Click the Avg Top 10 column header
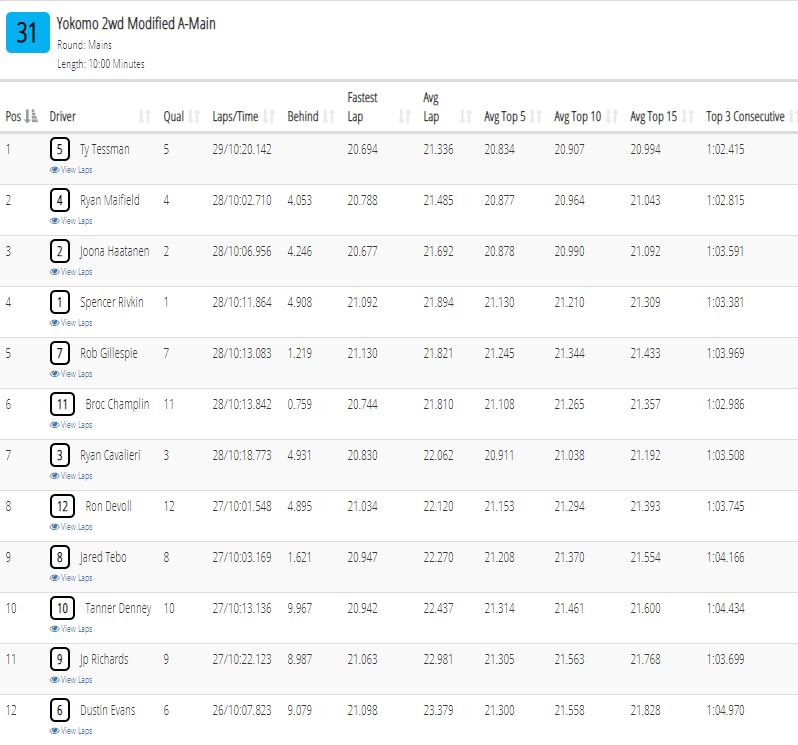Viewport: 798px width, 745px height. tap(578, 117)
